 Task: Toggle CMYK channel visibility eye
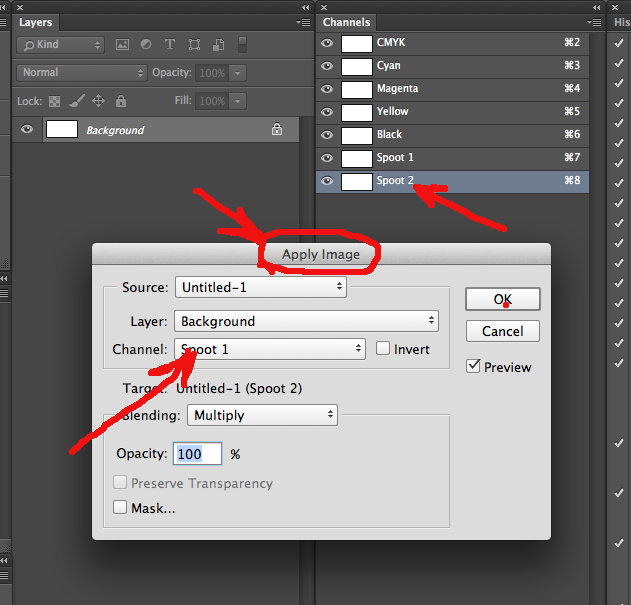327,43
